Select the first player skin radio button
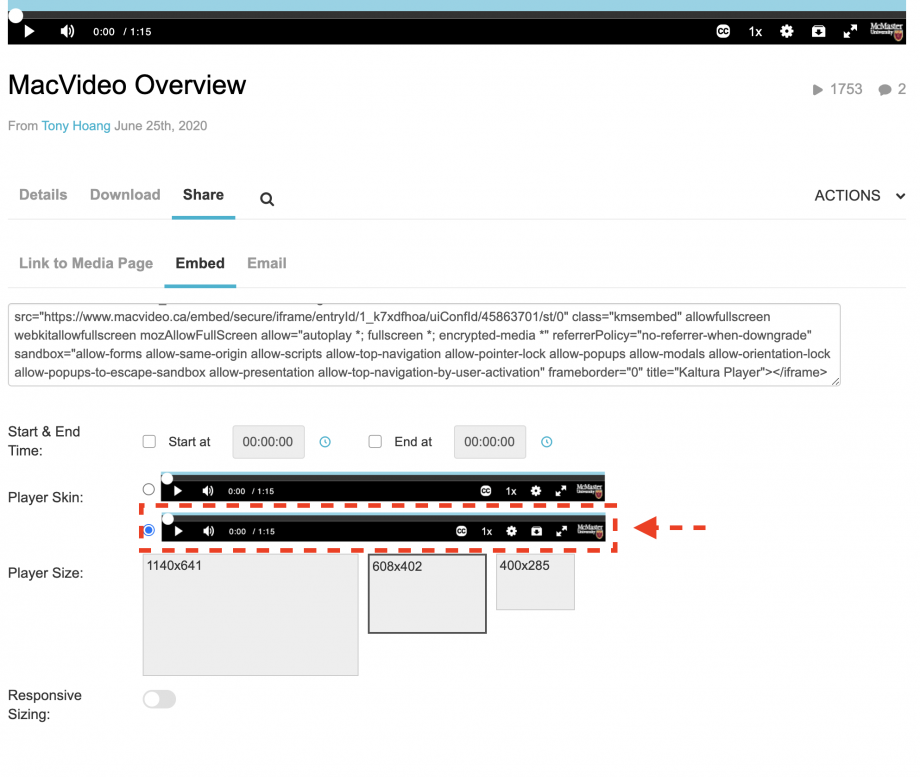Image resolution: width=920 pixels, height=777 pixels. coord(149,489)
